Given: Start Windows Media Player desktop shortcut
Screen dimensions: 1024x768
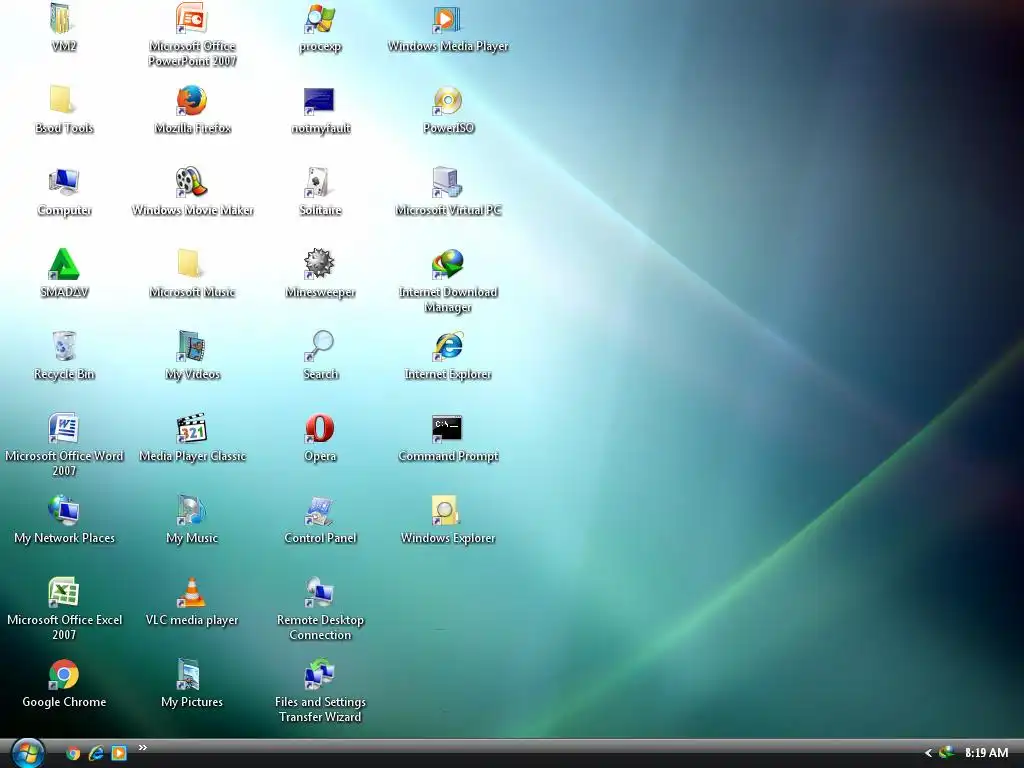Looking at the screenshot, I should pos(448,18).
